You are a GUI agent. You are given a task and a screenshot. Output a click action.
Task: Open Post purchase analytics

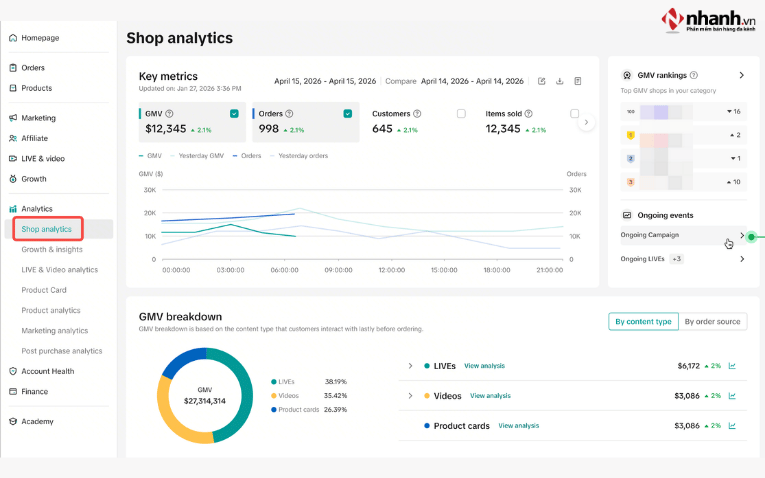click(61, 351)
